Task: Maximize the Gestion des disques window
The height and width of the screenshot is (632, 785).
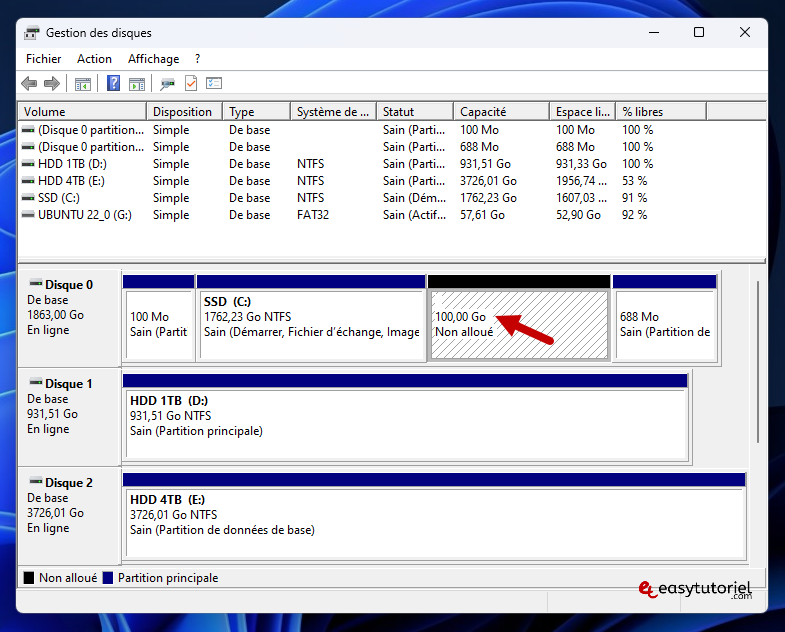Action: (699, 33)
